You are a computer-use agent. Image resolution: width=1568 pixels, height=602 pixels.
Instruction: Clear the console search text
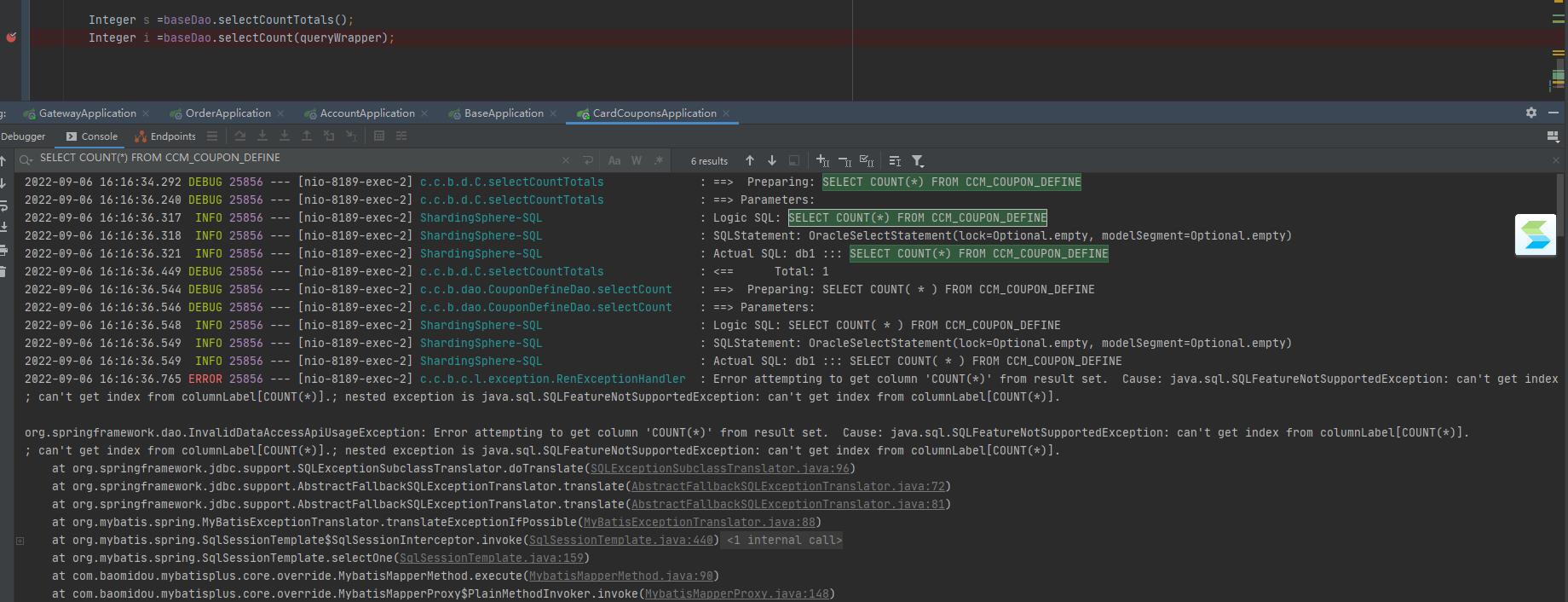coord(566,160)
